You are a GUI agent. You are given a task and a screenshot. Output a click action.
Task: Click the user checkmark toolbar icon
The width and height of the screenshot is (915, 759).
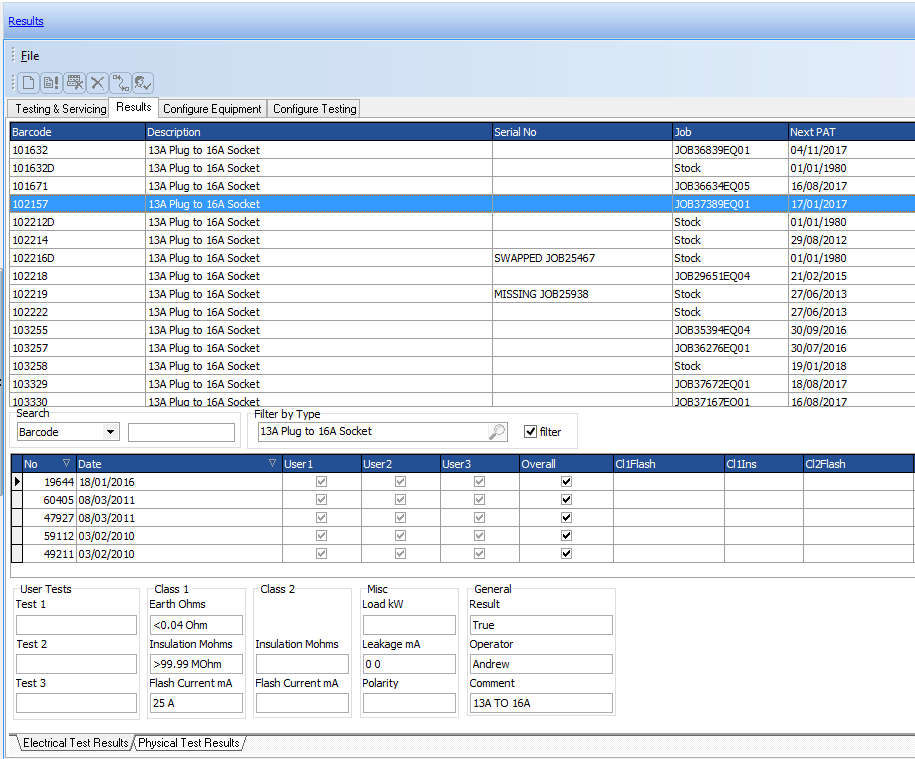(143, 83)
